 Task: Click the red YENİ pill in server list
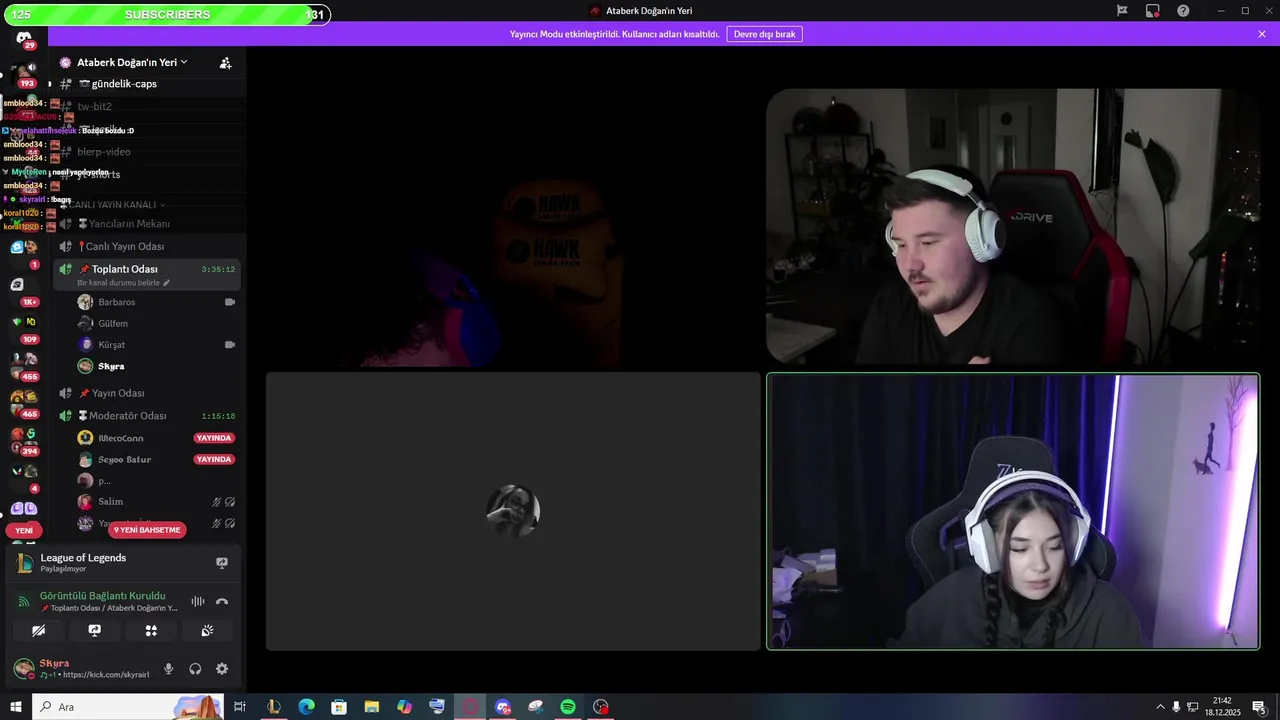[x=24, y=531]
